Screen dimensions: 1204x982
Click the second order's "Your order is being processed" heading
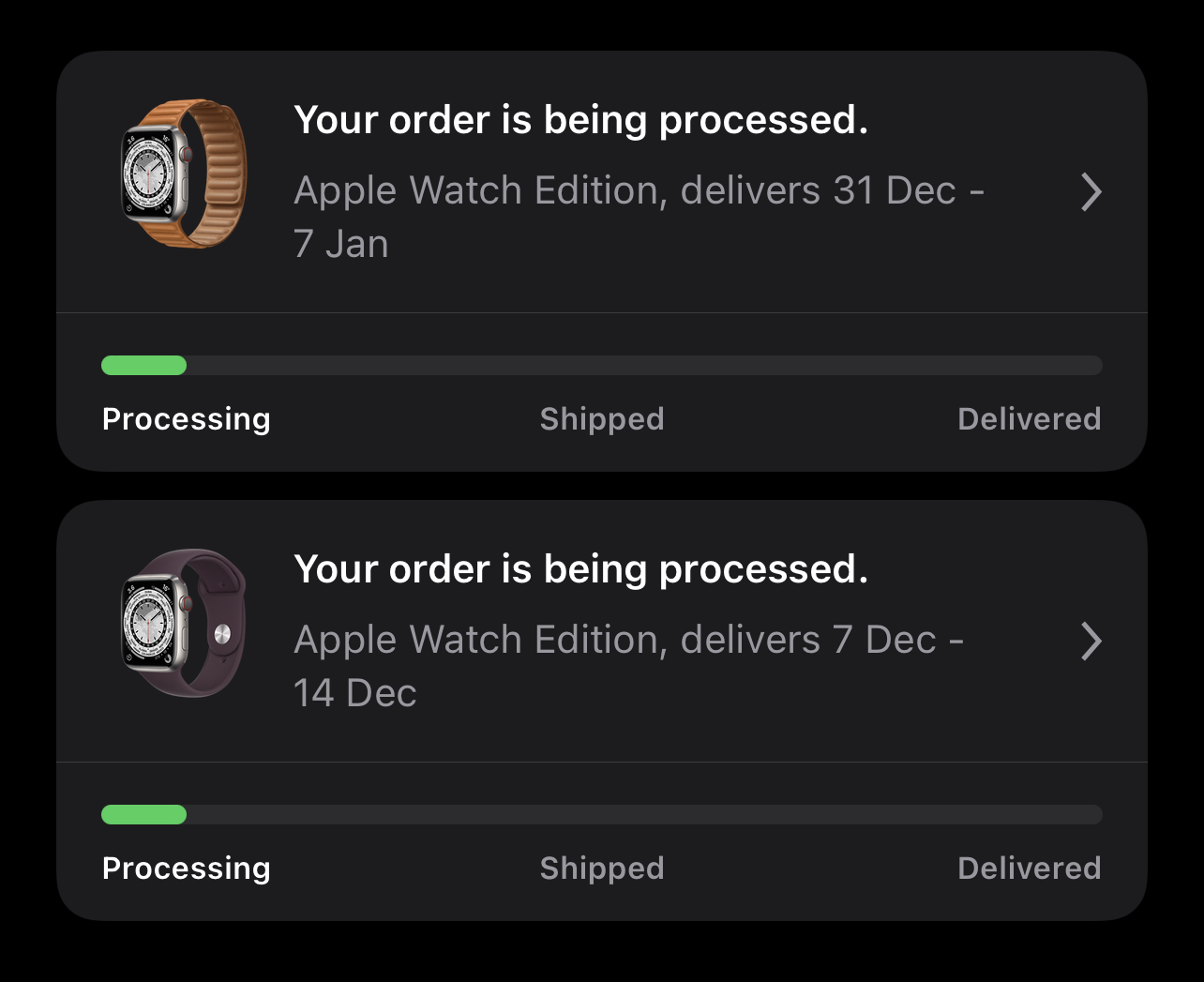[x=580, y=569]
